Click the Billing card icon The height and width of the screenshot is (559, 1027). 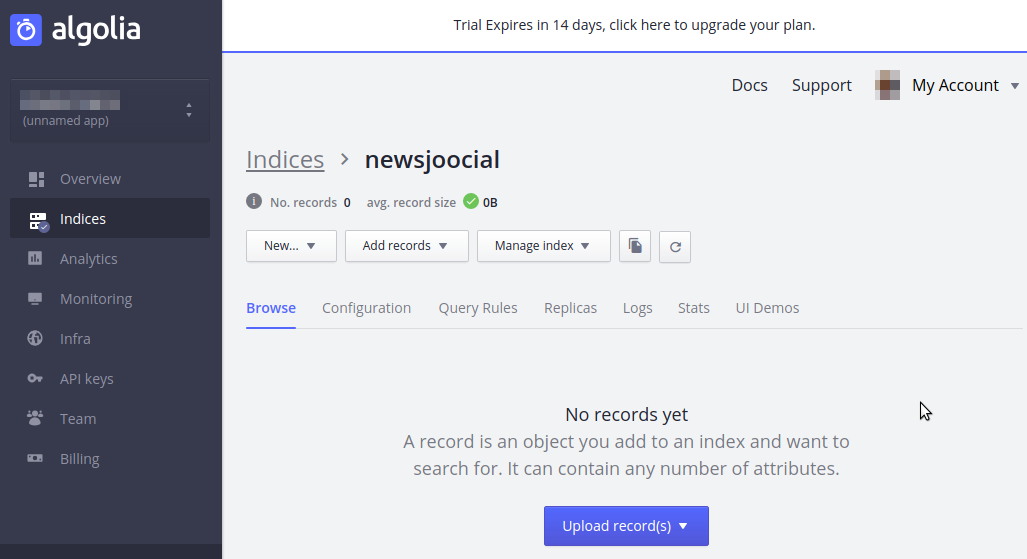pos(35,458)
